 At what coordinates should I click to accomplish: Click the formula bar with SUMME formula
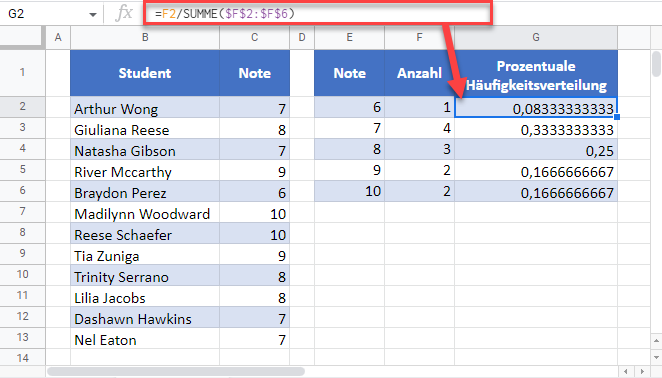click(318, 14)
